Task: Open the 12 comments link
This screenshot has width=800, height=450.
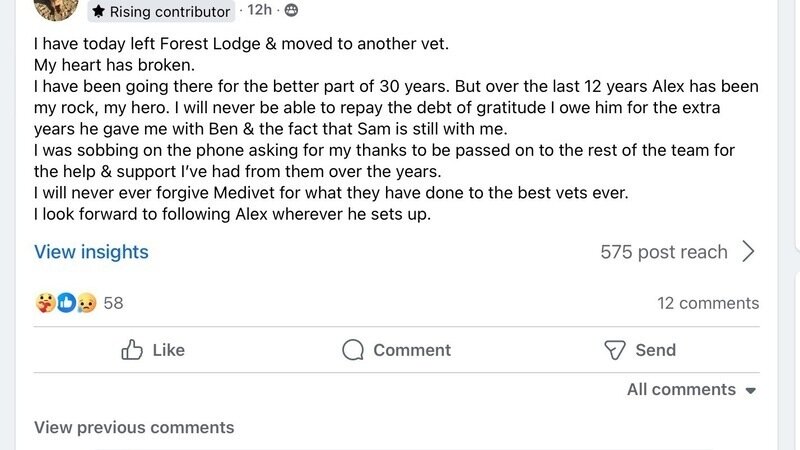Action: (707, 303)
